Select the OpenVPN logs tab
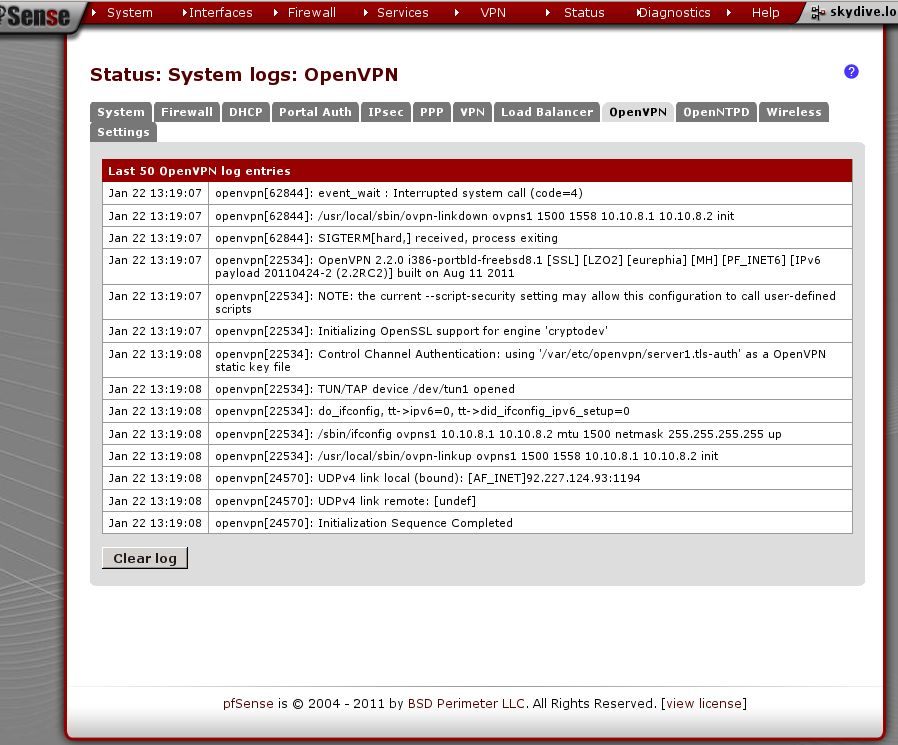The width and height of the screenshot is (898, 745). (x=638, y=112)
